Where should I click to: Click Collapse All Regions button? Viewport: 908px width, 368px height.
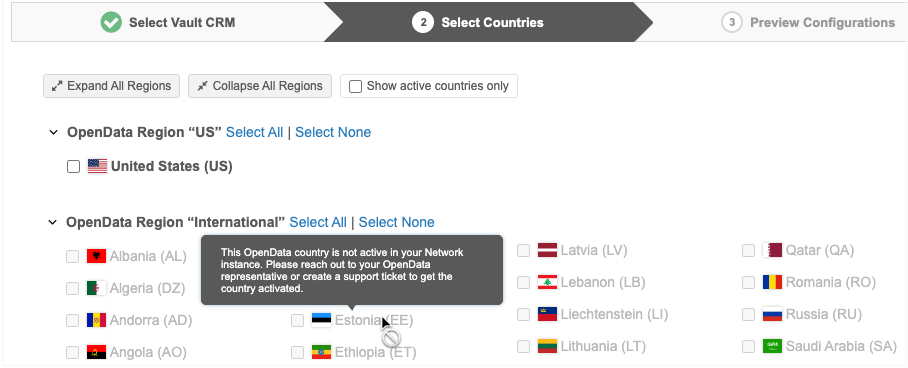260,86
